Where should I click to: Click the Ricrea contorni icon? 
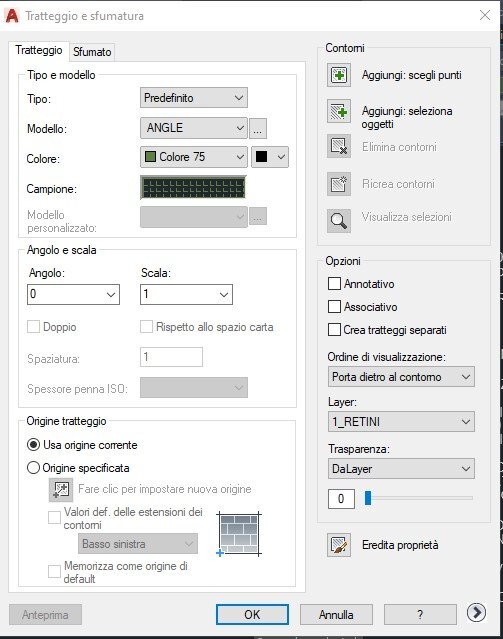pos(339,184)
